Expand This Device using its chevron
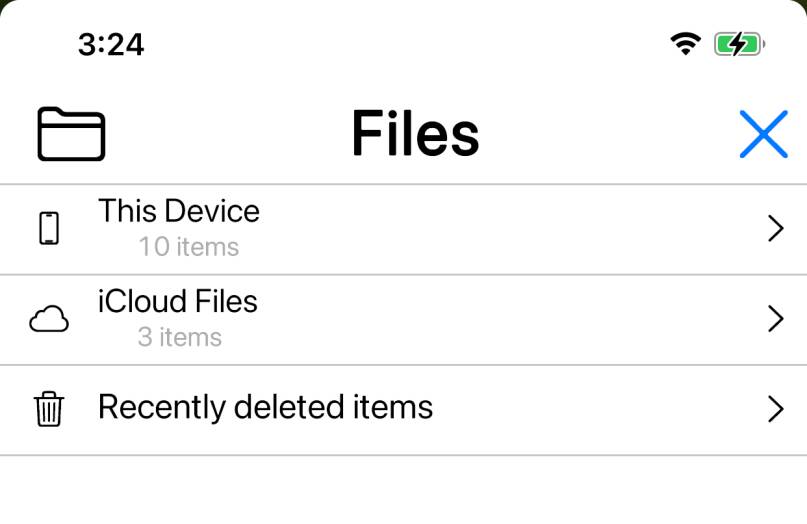807x524 pixels. 775,229
